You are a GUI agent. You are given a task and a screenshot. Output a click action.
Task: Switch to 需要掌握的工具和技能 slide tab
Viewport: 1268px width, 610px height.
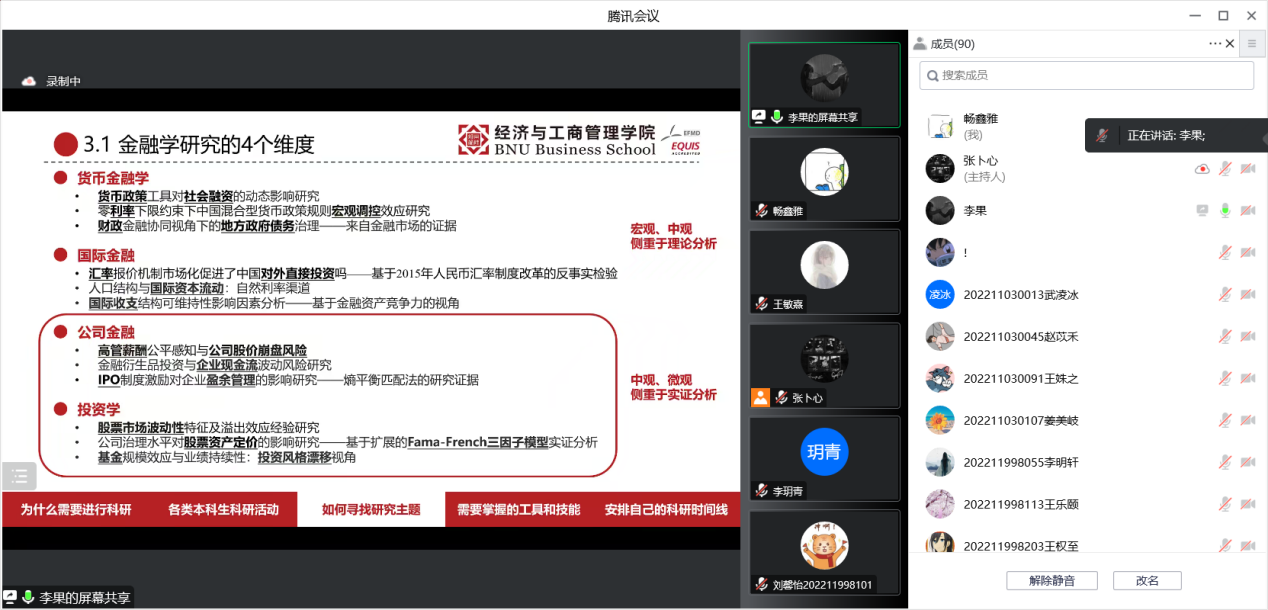tap(518, 509)
